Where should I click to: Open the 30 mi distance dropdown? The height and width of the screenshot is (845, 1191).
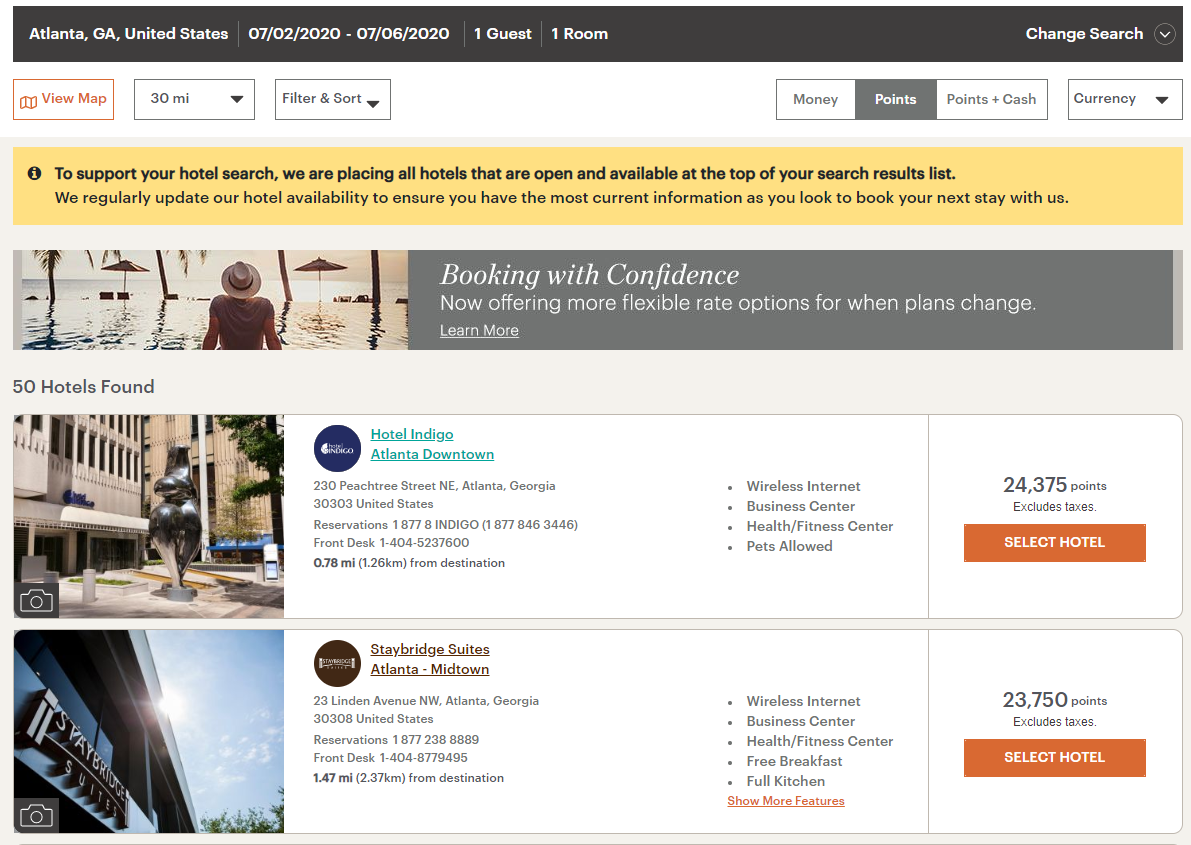pos(194,100)
